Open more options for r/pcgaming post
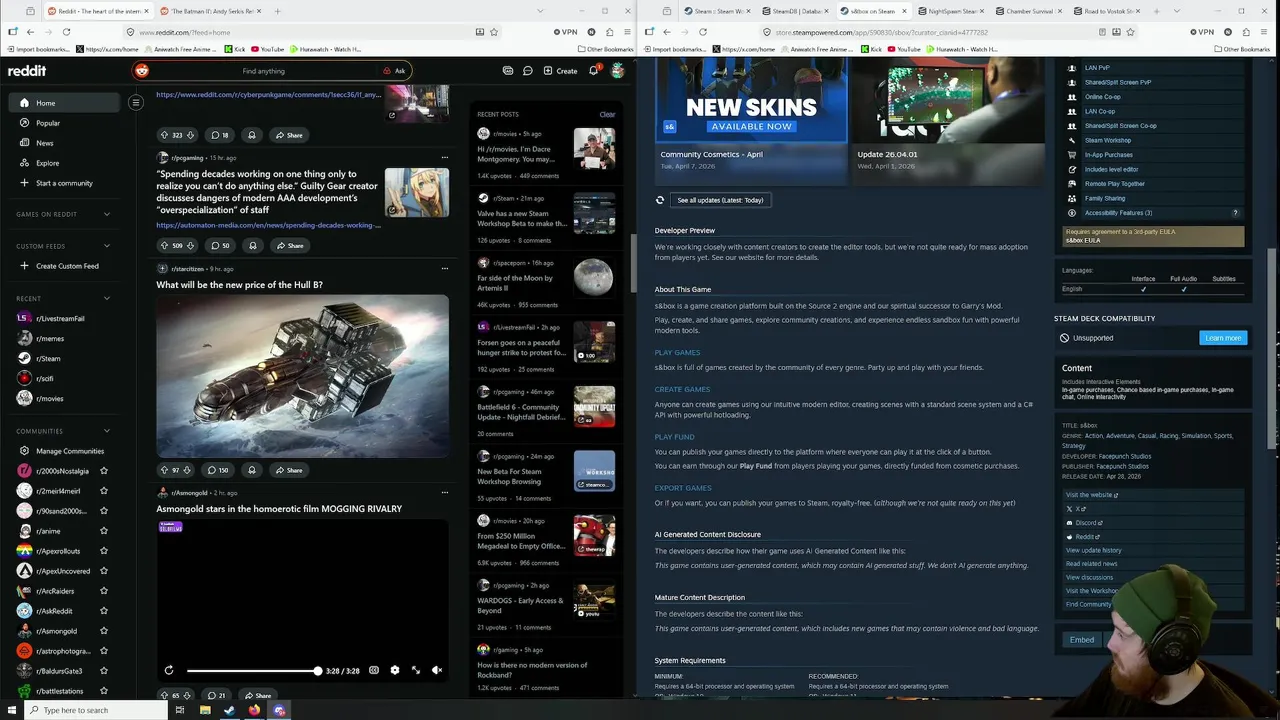This screenshot has width=1280, height=720. [445, 157]
